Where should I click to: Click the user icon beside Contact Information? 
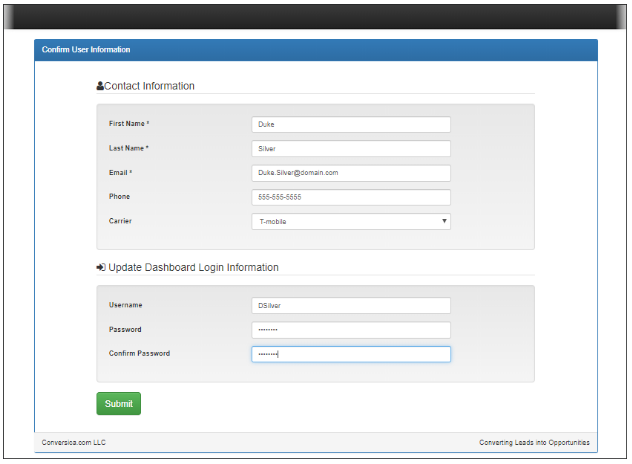click(100, 86)
